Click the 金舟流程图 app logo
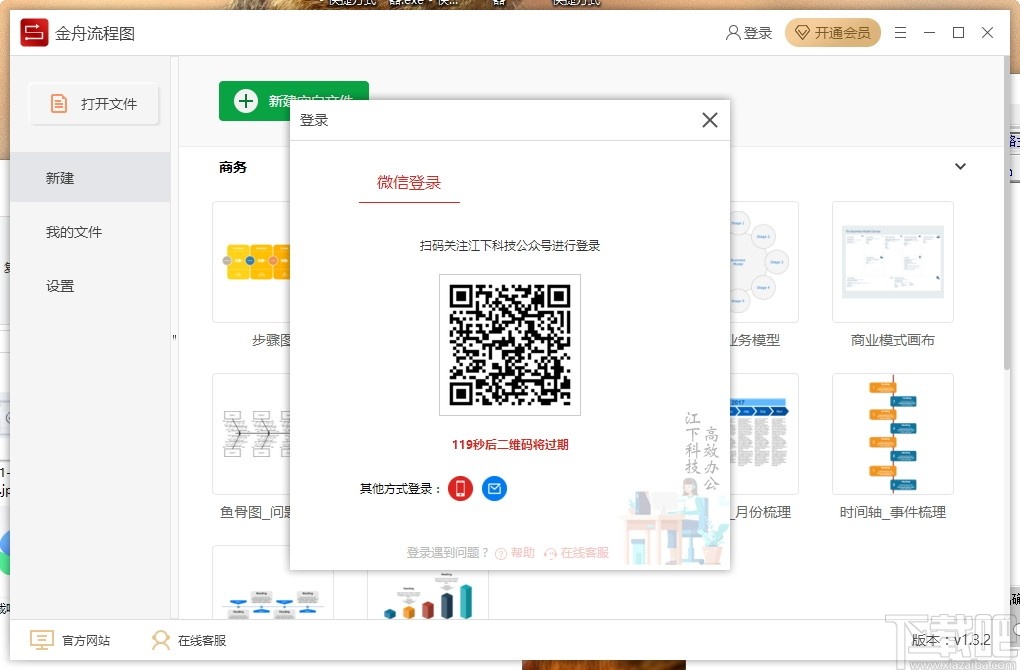The width and height of the screenshot is (1020, 670). coord(33,32)
